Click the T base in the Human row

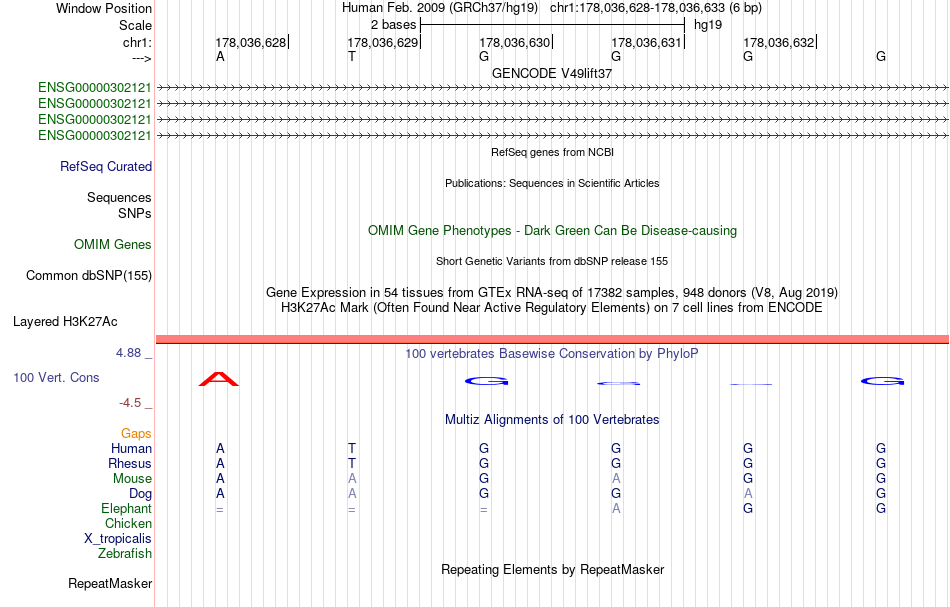coord(351,449)
